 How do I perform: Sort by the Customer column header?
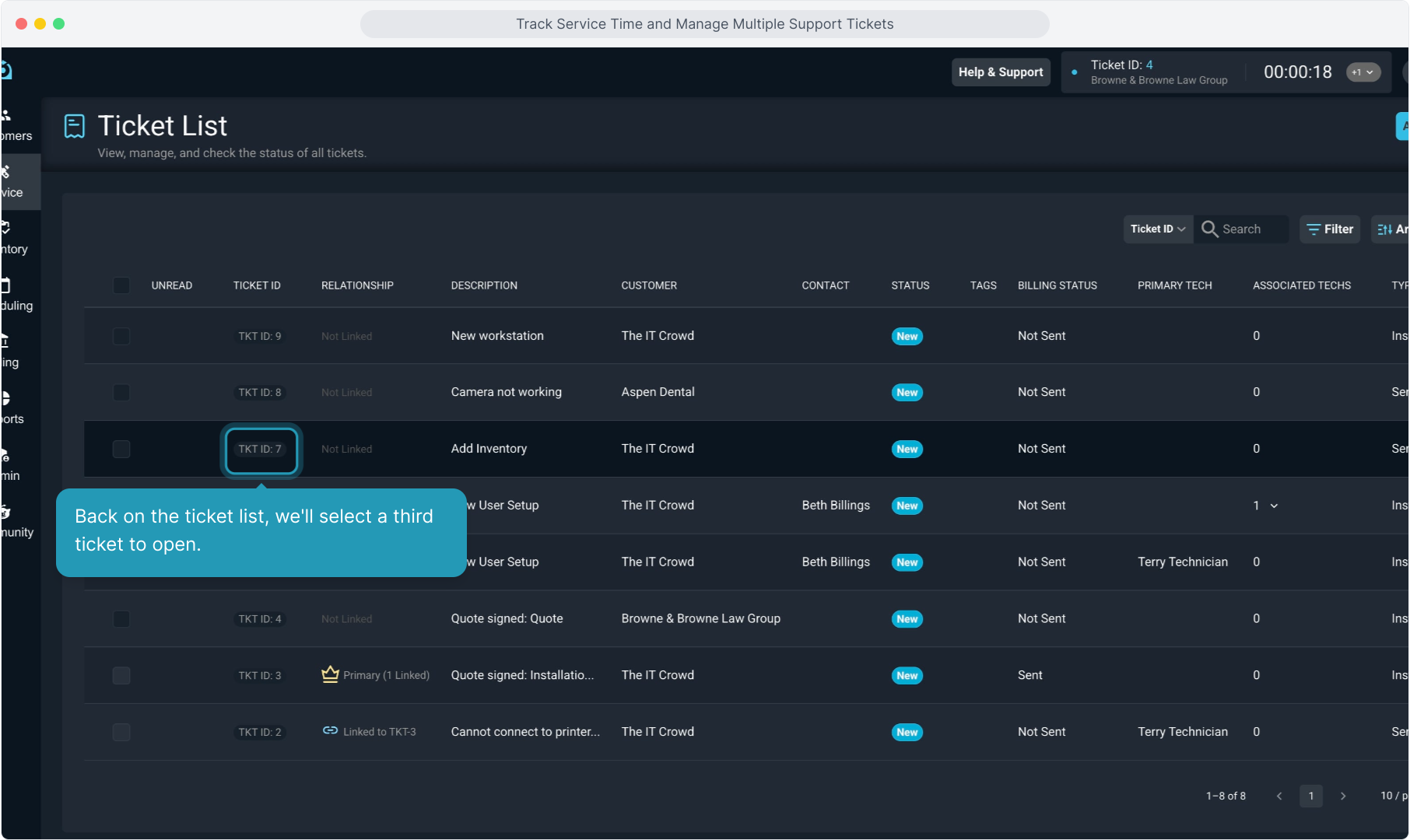coord(648,285)
